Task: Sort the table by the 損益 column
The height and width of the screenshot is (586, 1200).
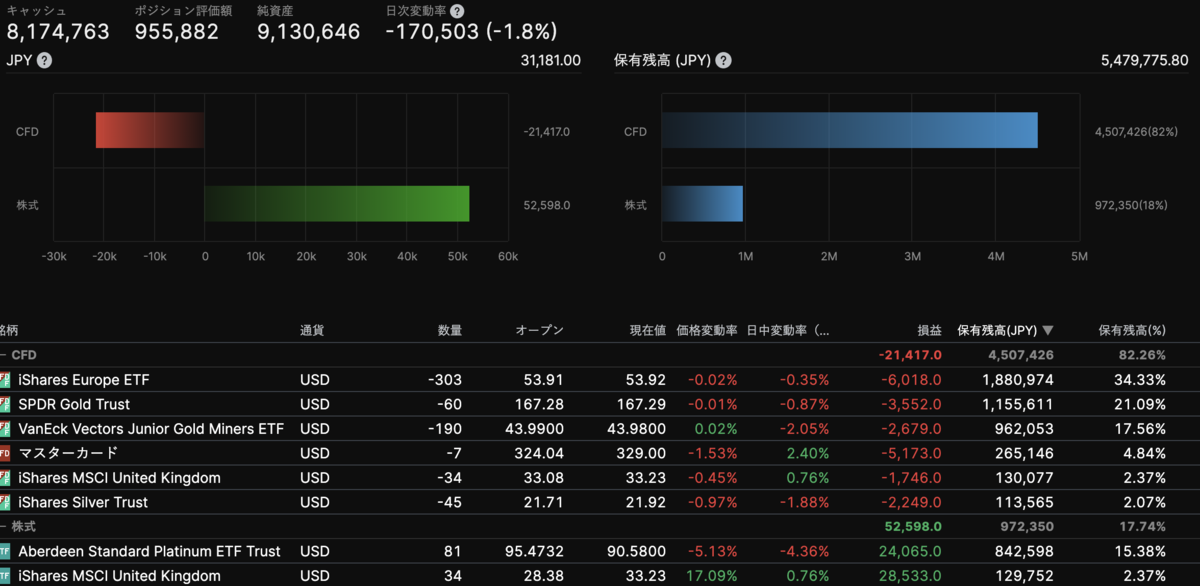Action: [930, 331]
